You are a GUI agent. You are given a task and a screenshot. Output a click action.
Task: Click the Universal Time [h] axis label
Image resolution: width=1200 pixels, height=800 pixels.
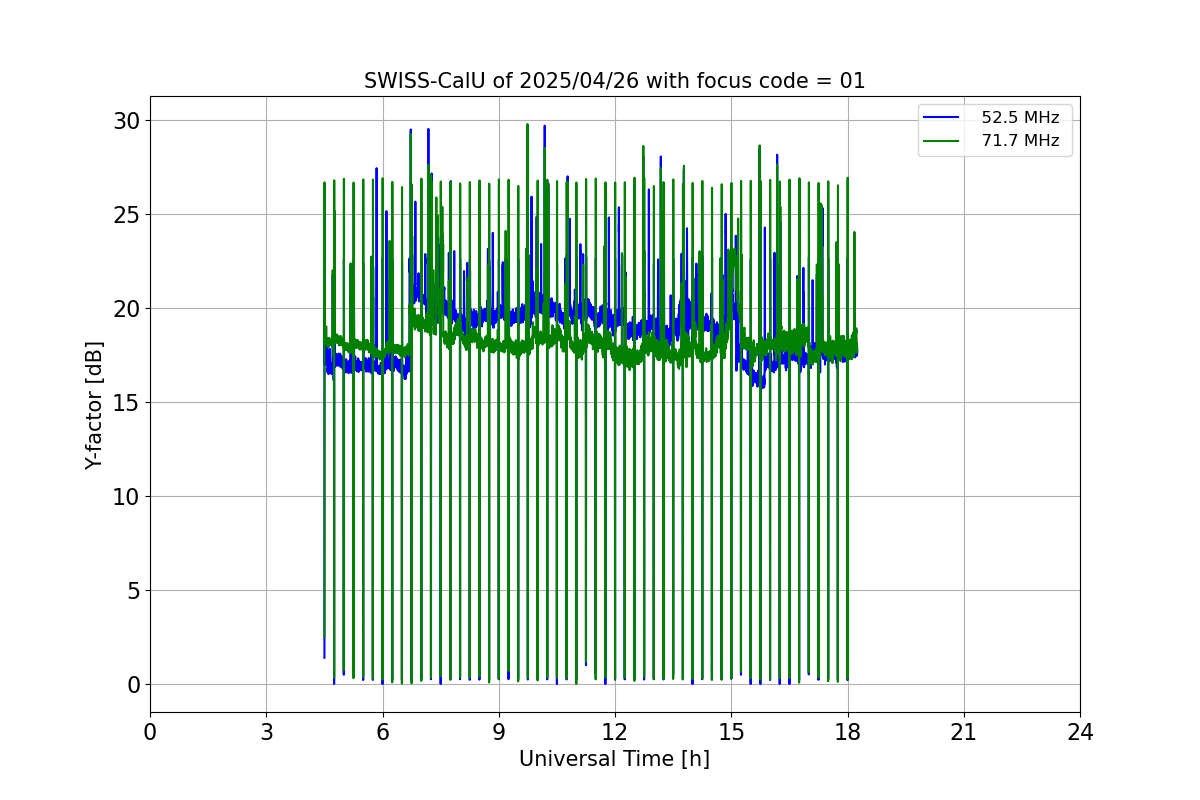pyautogui.click(x=614, y=759)
